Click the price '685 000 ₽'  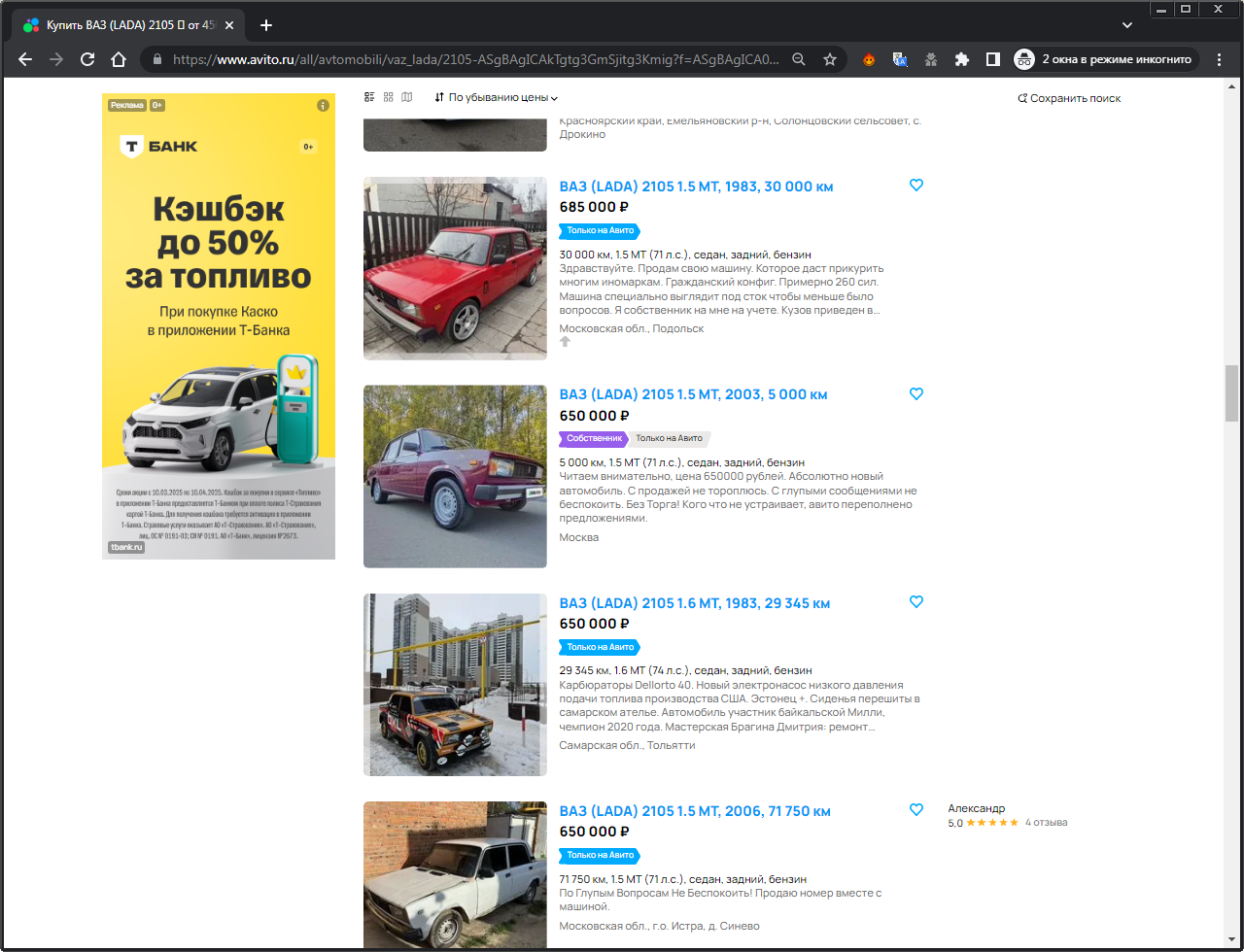click(594, 207)
